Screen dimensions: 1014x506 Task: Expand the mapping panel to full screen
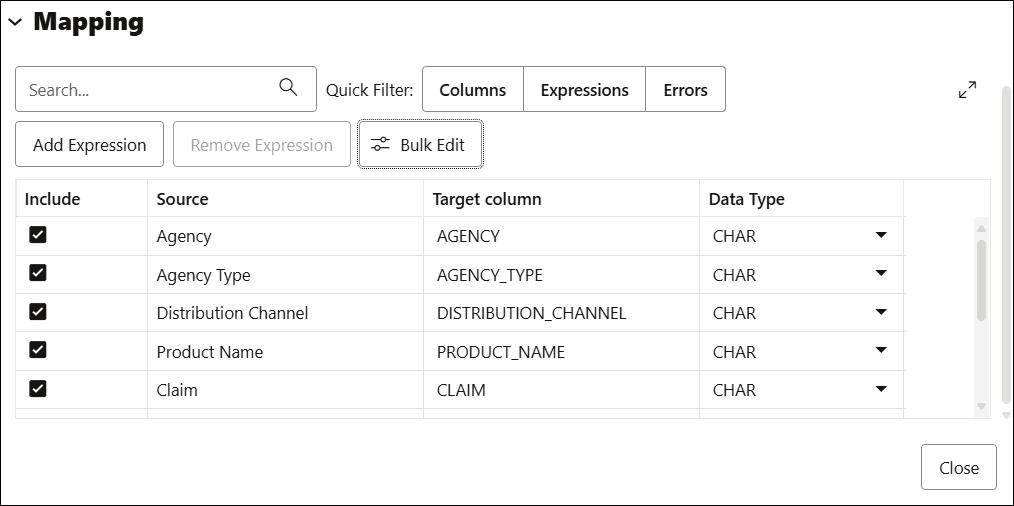tap(967, 90)
